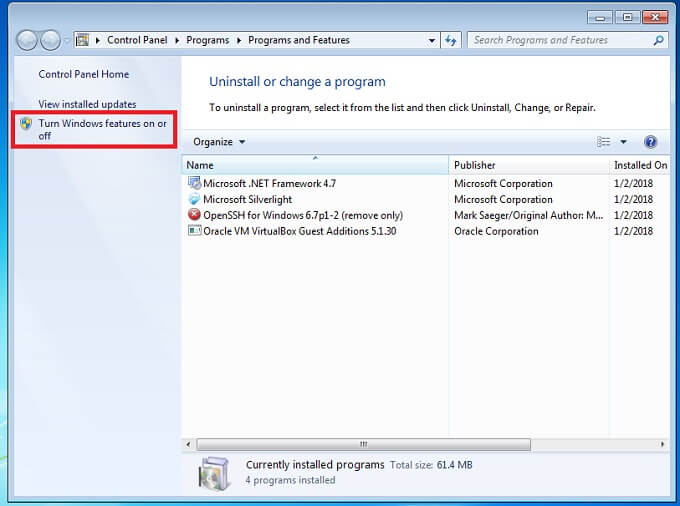Click the Back navigation round button
The height and width of the screenshot is (506, 680).
coord(27,40)
